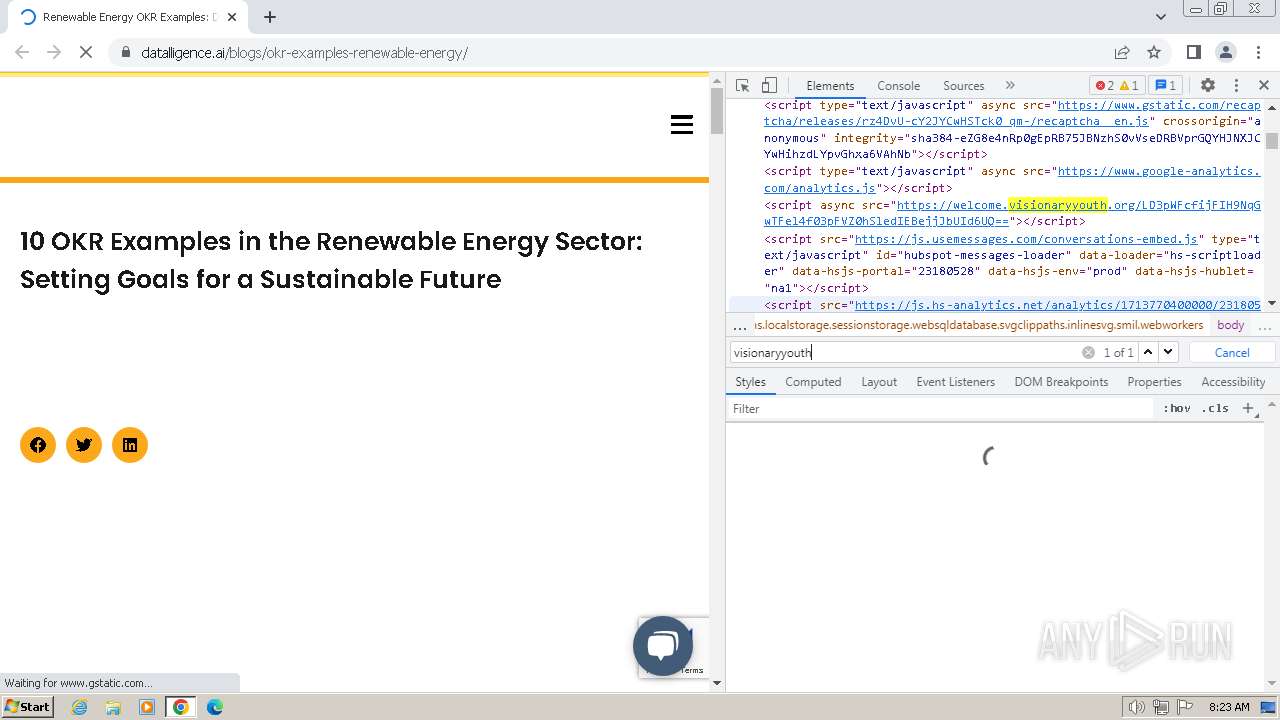This screenshot has height=720, width=1280.
Task: Share the article on Facebook
Action: point(38,445)
